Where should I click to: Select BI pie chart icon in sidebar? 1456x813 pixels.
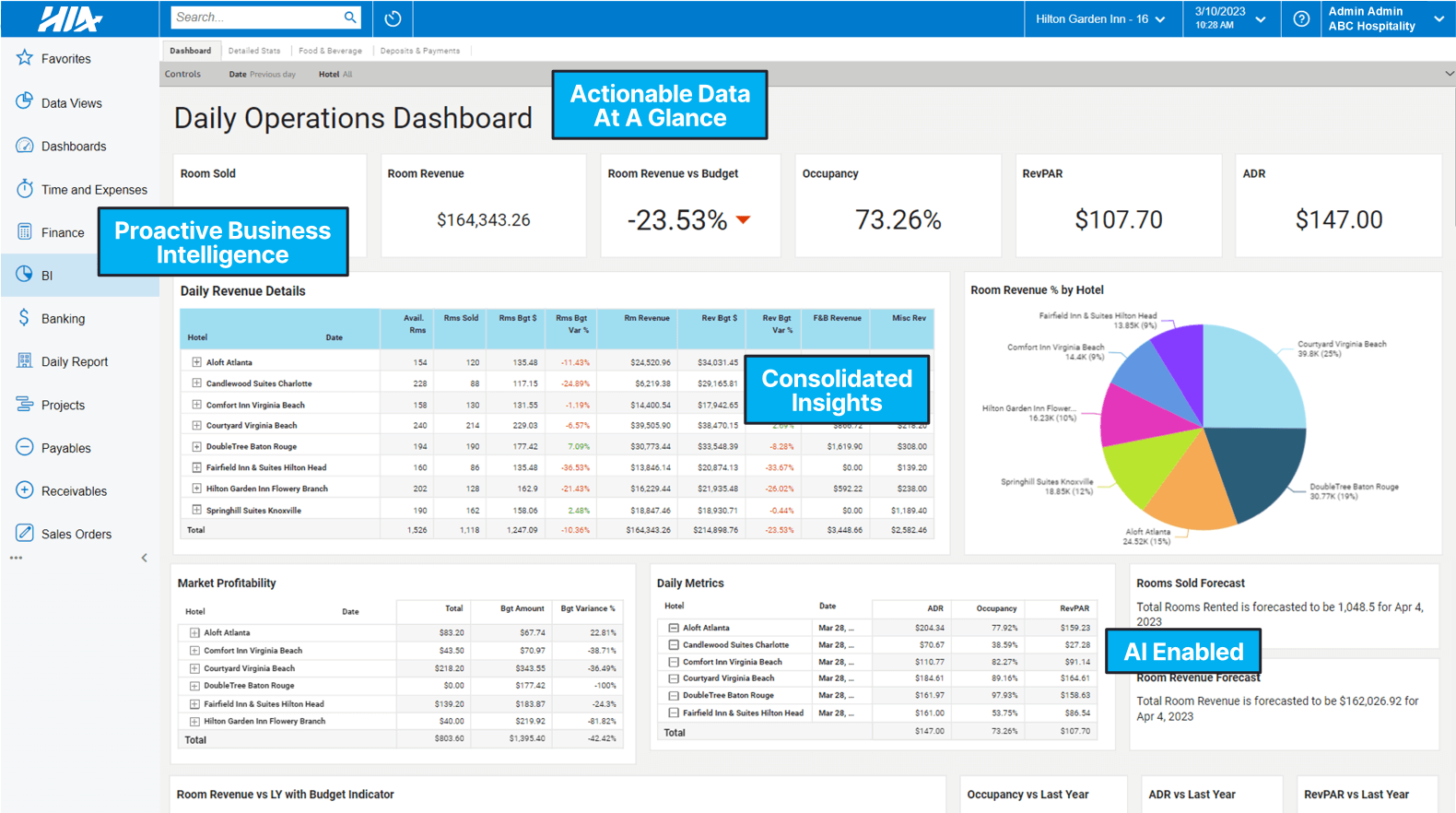click(x=25, y=275)
